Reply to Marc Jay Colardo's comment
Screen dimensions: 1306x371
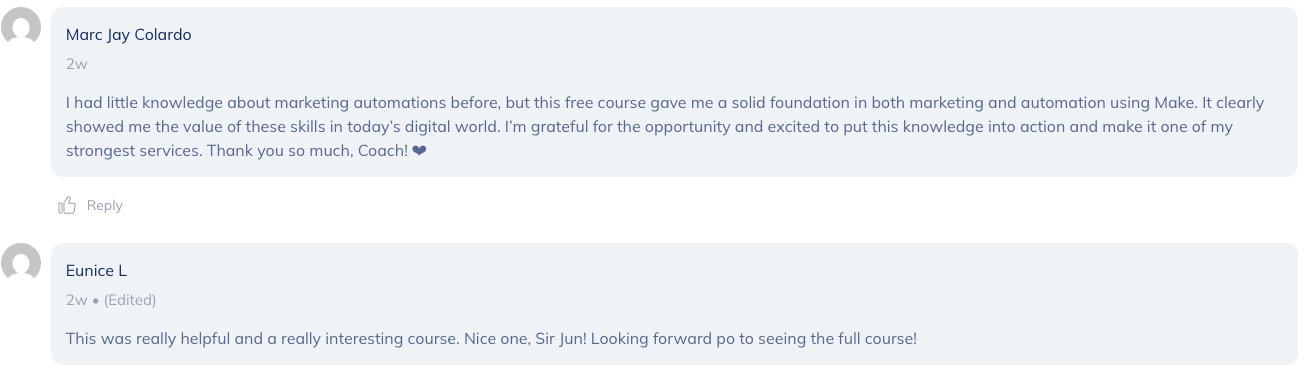pos(104,205)
